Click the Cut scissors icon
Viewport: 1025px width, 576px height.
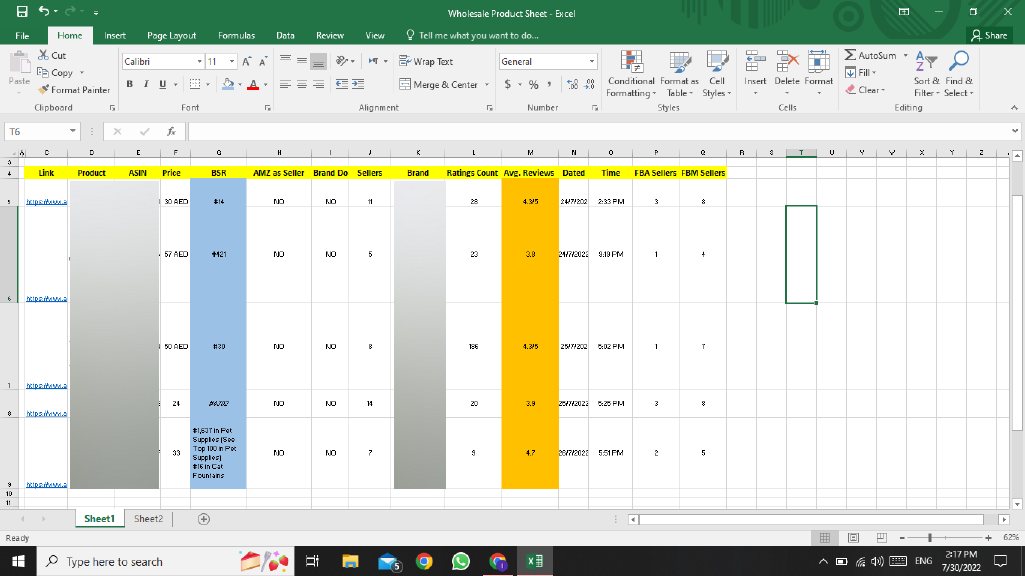(x=43, y=55)
